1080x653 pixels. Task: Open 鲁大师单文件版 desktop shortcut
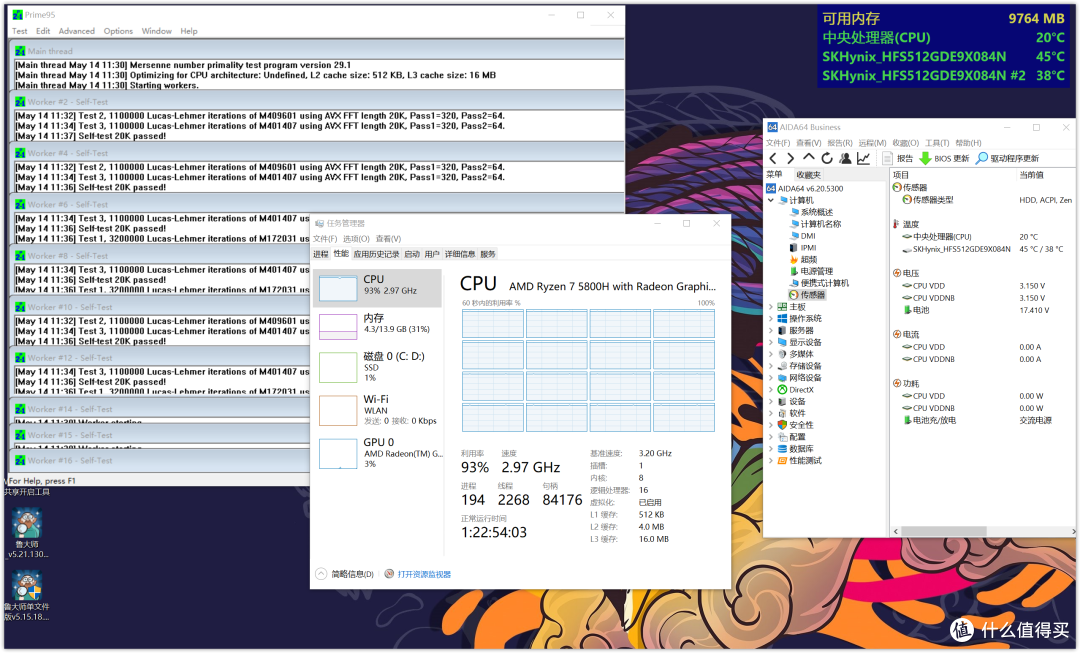(x=27, y=596)
